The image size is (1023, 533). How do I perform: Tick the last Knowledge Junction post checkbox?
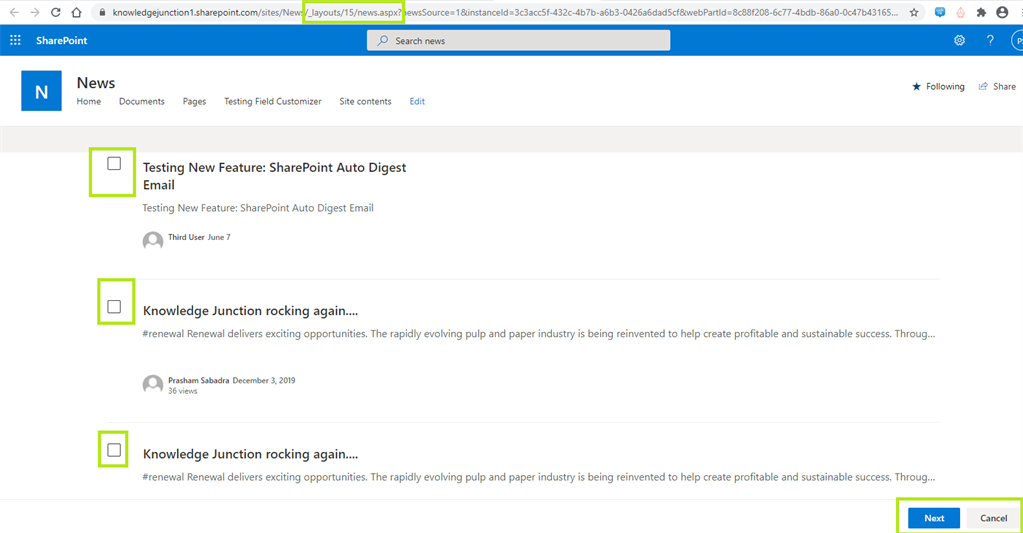[114, 450]
